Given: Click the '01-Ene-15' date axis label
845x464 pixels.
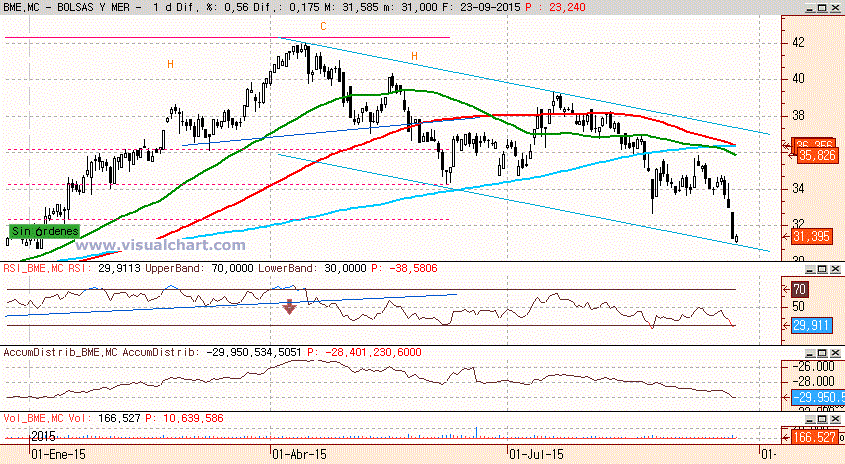Looking at the screenshot, I should click(x=58, y=454).
